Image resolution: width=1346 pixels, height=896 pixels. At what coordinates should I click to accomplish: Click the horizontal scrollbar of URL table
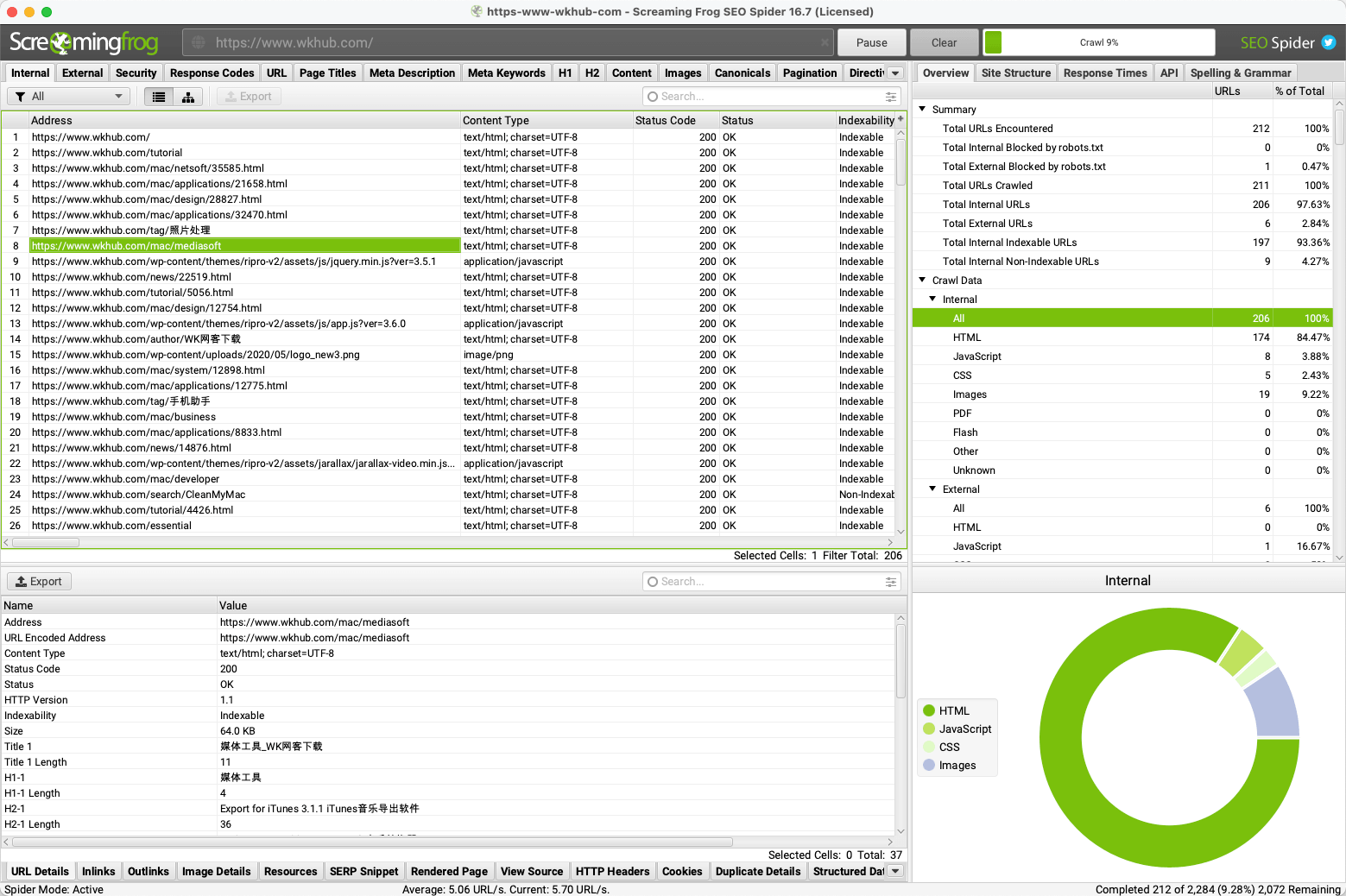pos(46,542)
